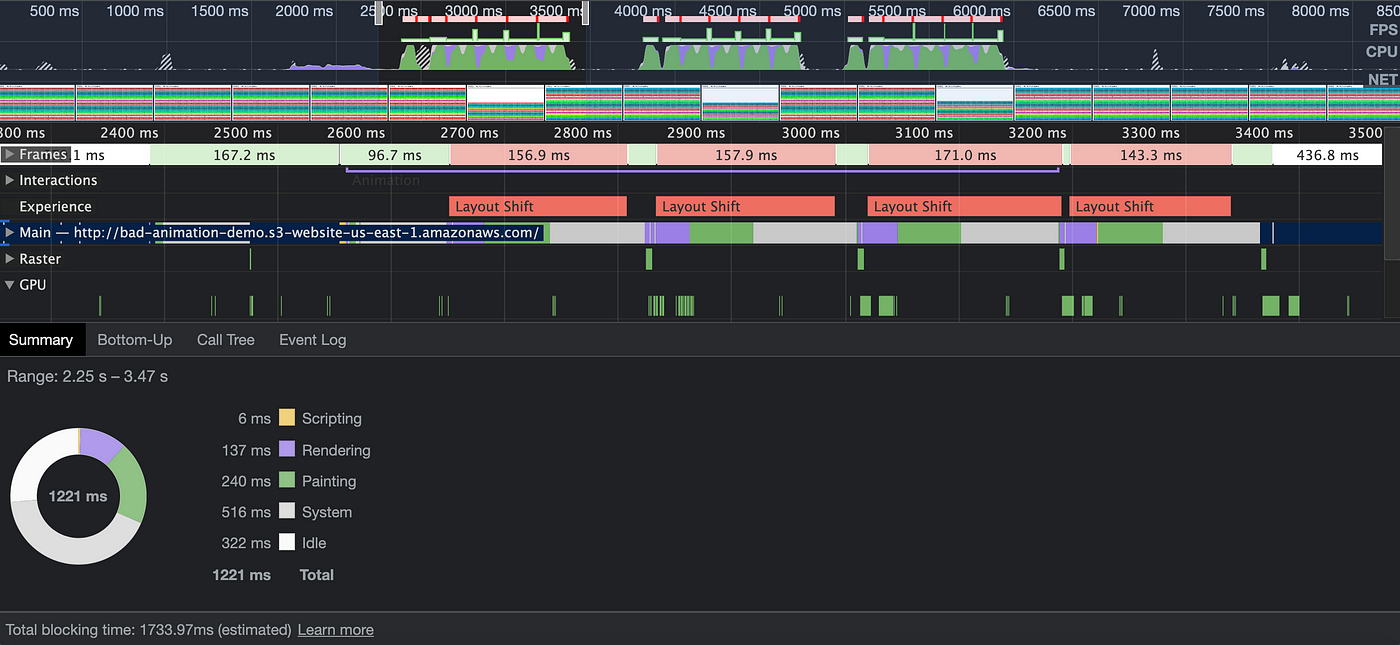Click the Scripting yellow legend swatch
1400x645 pixels.
click(287, 418)
